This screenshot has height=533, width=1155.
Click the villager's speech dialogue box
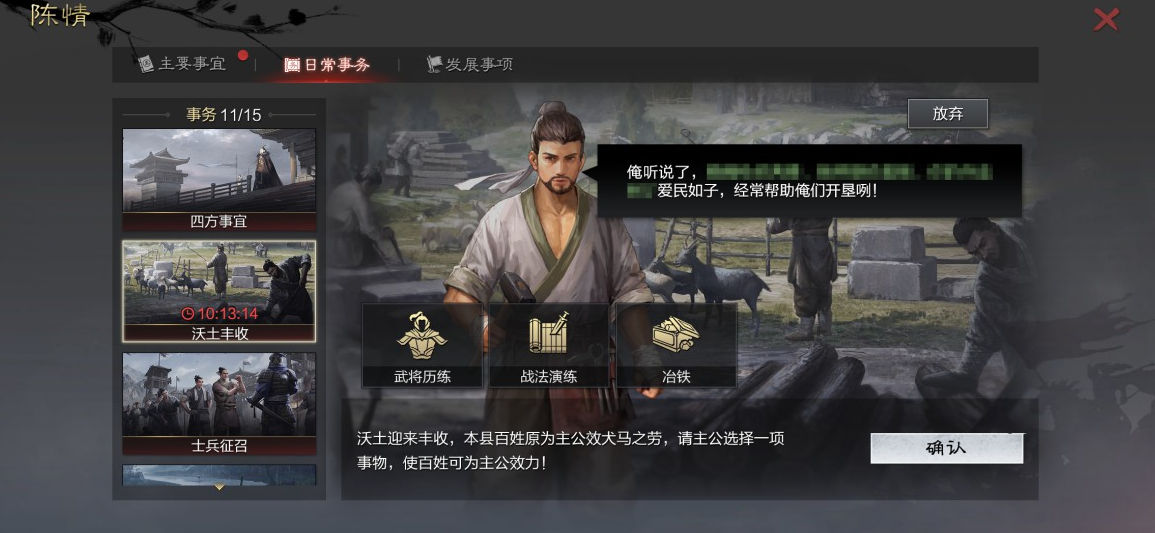click(809, 180)
